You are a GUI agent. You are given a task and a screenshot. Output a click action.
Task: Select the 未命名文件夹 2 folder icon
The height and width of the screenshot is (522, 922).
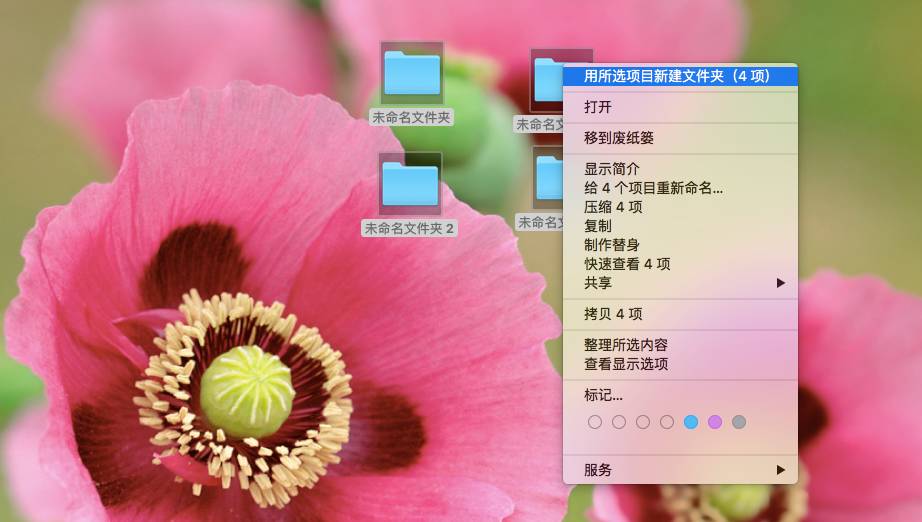[x=410, y=184]
